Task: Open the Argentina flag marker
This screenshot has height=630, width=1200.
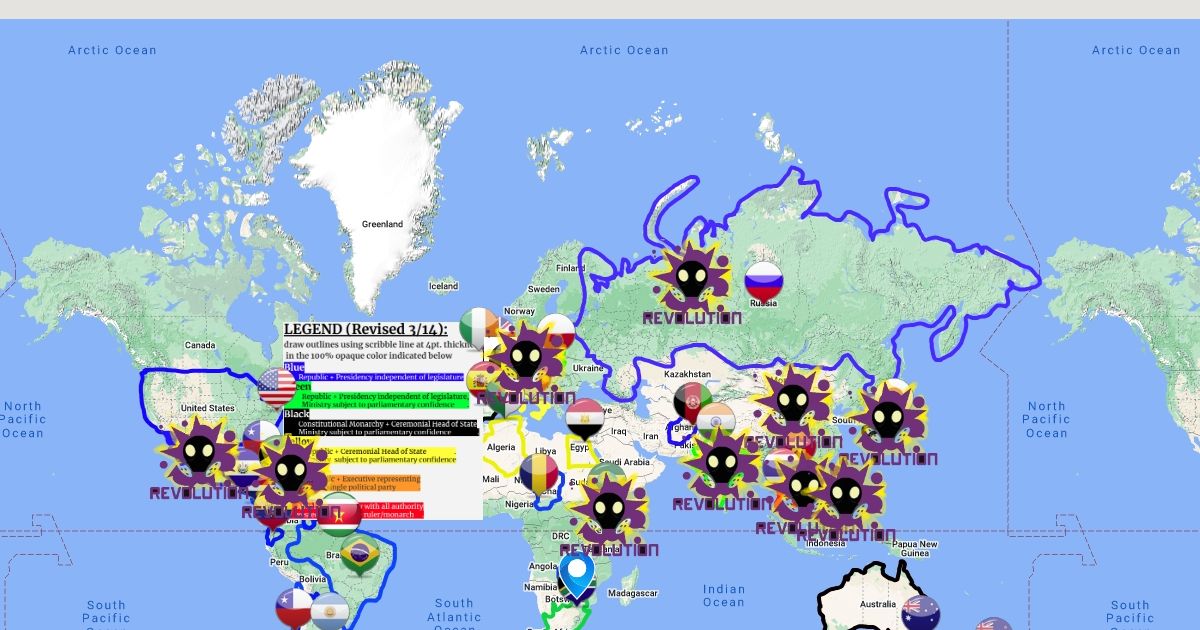Action: coord(328,611)
